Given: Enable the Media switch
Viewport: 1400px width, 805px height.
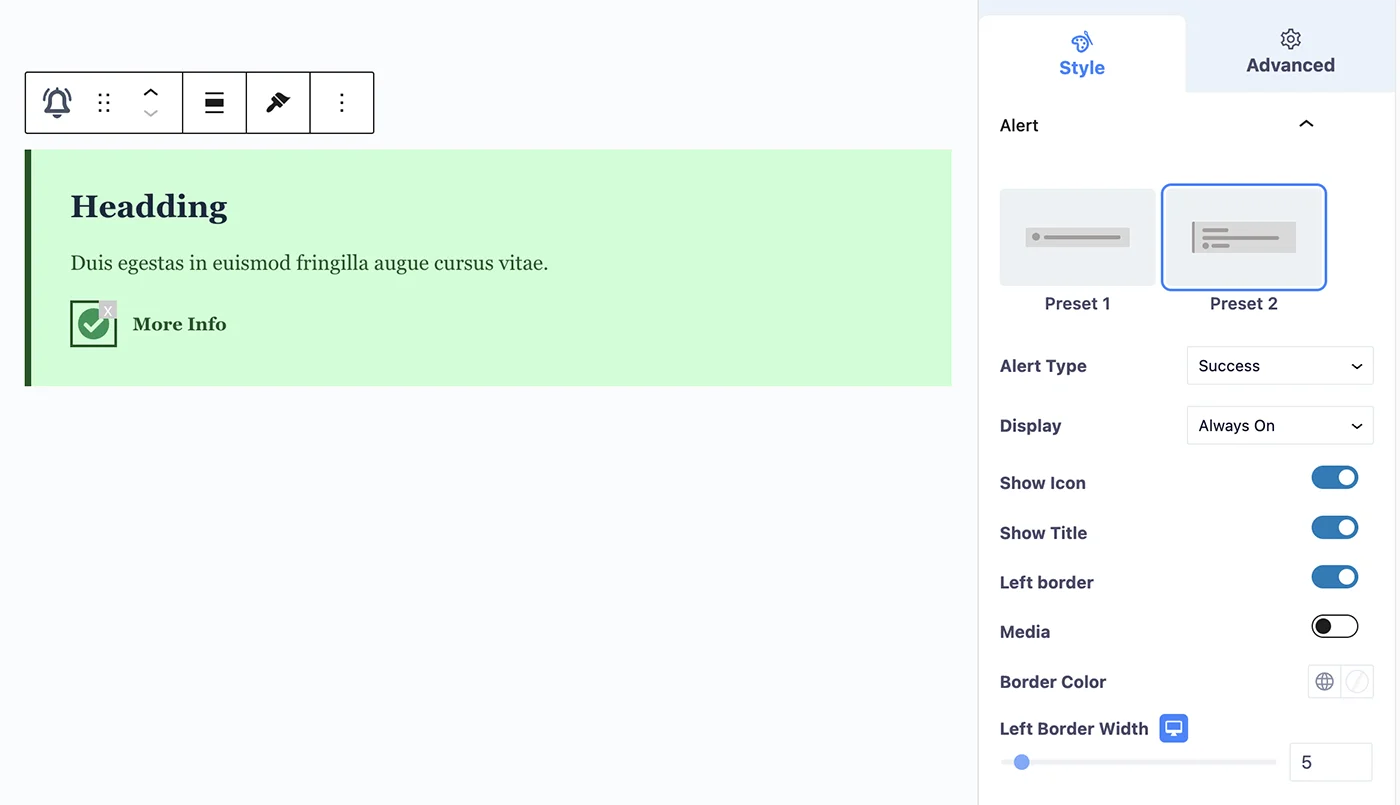Looking at the screenshot, I should [1335, 626].
